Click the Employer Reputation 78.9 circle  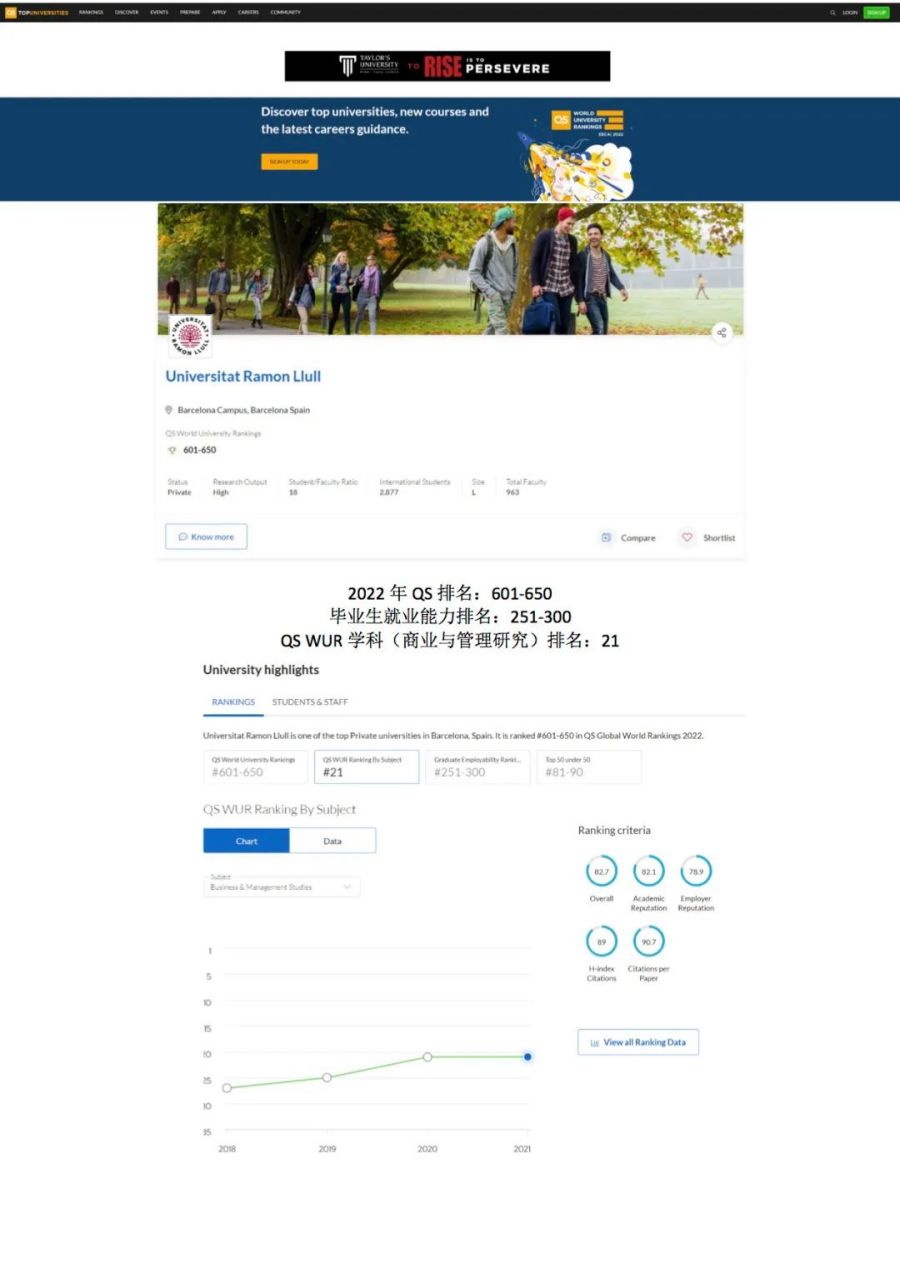tap(696, 871)
